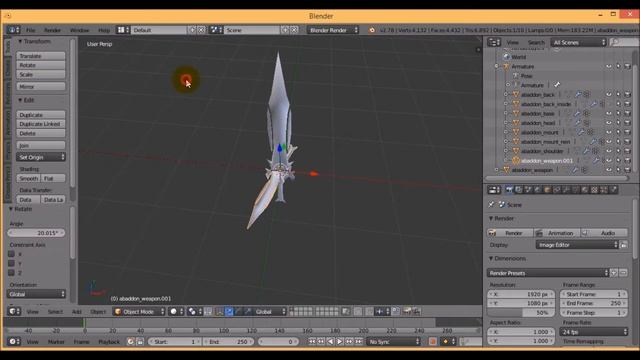Open the Render menu in top header
The height and width of the screenshot is (360, 640).
pos(52,30)
